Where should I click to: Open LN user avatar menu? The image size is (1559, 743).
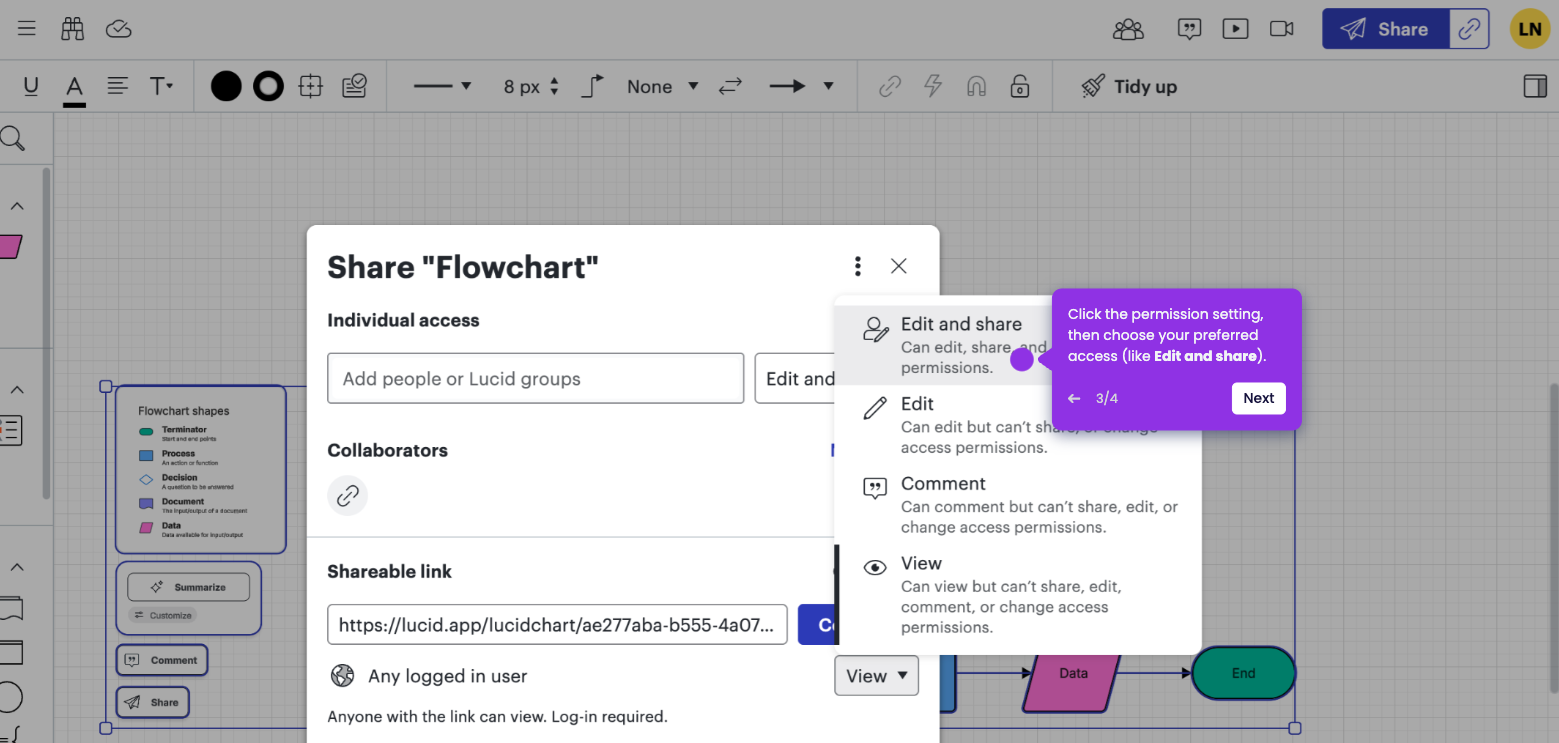pos(1530,29)
